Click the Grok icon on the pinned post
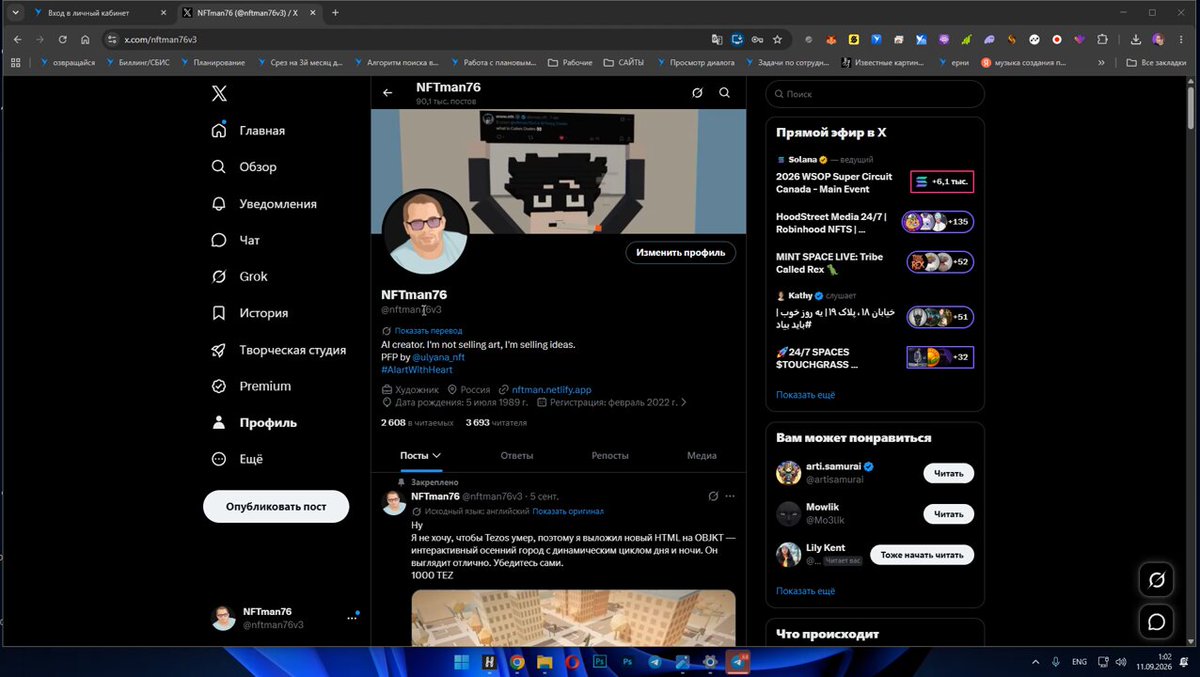1200x677 pixels. coord(713,496)
